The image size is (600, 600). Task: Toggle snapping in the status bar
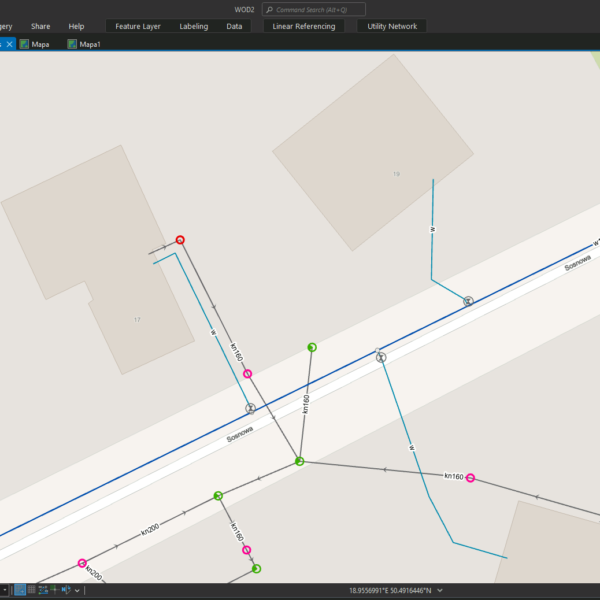[20, 590]
